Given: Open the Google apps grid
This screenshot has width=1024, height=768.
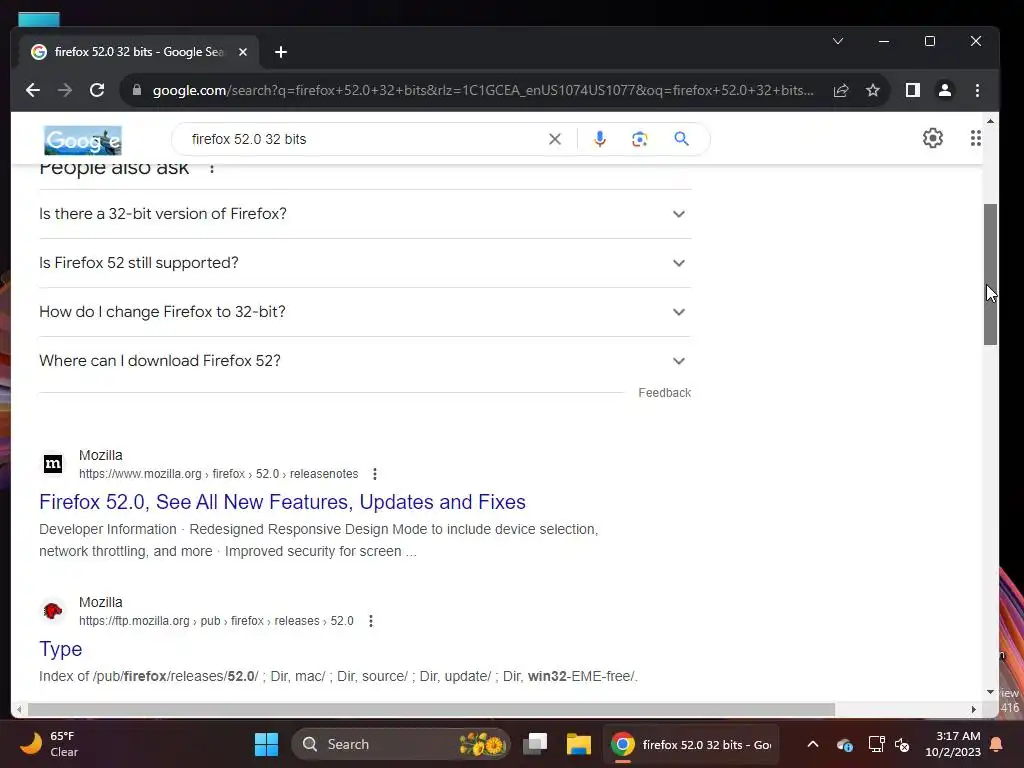Looking at the screenshot, I should point(975,138).
